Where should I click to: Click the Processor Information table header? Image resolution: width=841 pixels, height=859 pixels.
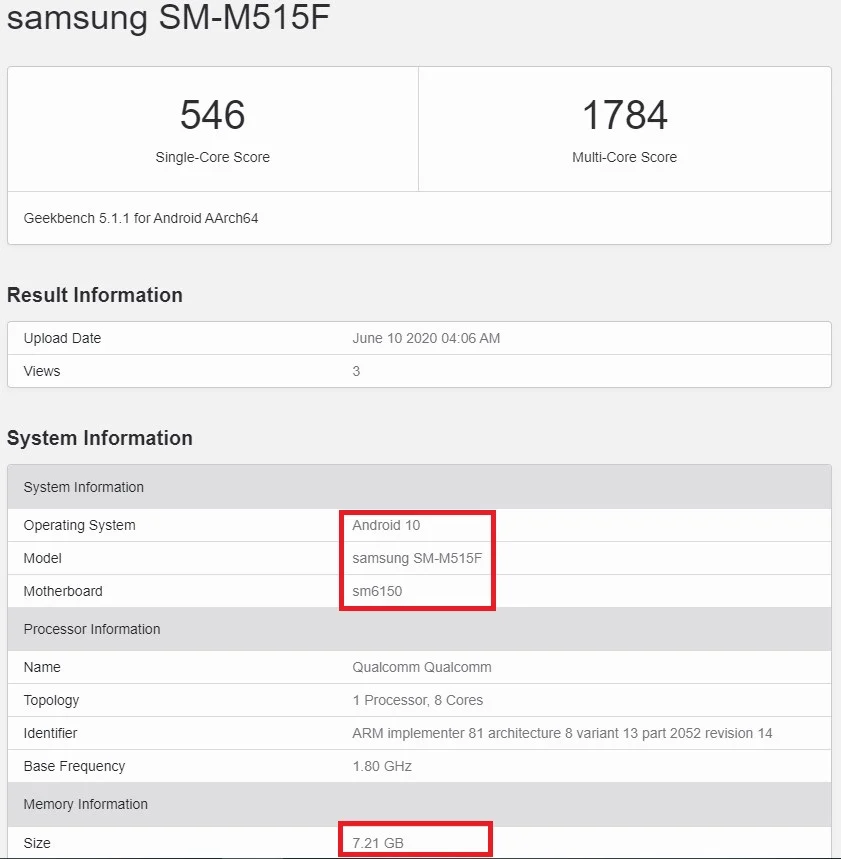coord(420,629)
